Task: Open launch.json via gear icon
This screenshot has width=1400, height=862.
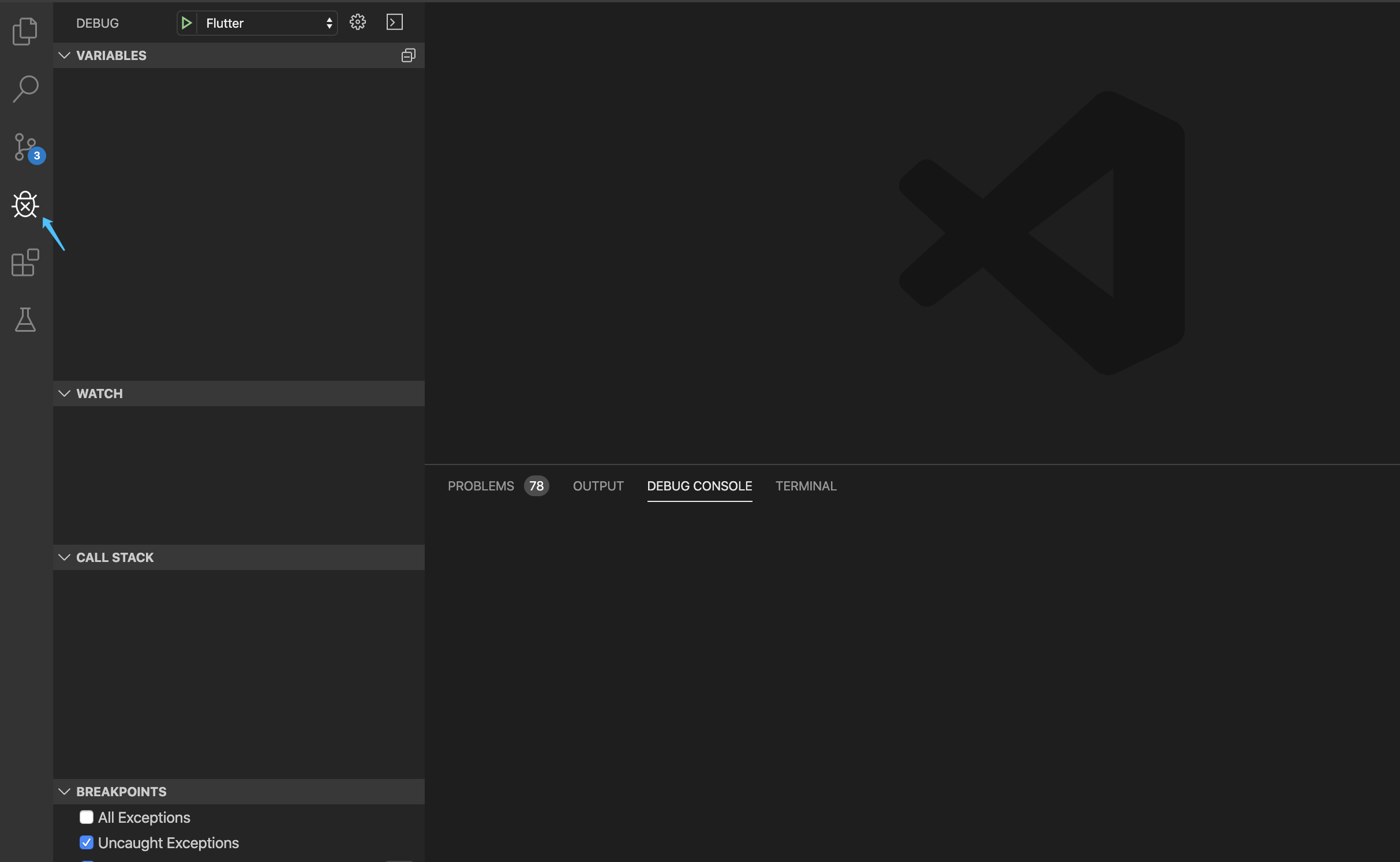Action: (358, 23)
